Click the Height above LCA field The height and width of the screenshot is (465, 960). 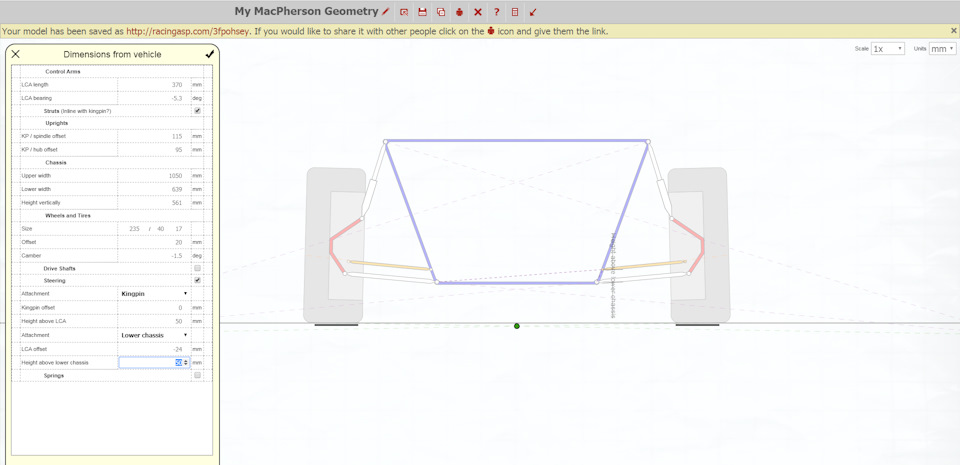pos(154,321)
